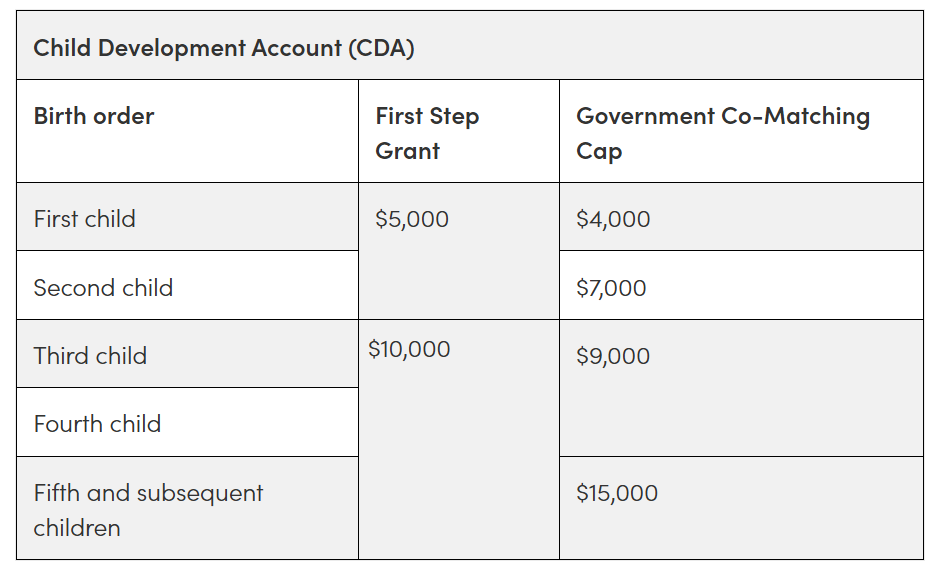This screenshot has width=945, height=577.
Task: Click the word Grant in header
Action: [x=407, y=151]
